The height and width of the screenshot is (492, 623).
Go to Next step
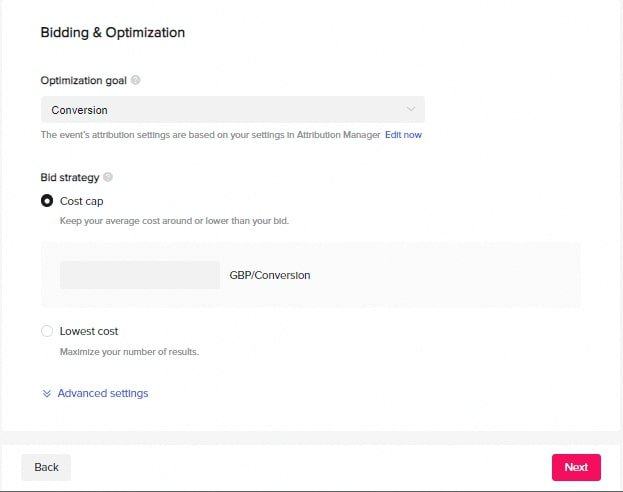[x=576, y=467]
